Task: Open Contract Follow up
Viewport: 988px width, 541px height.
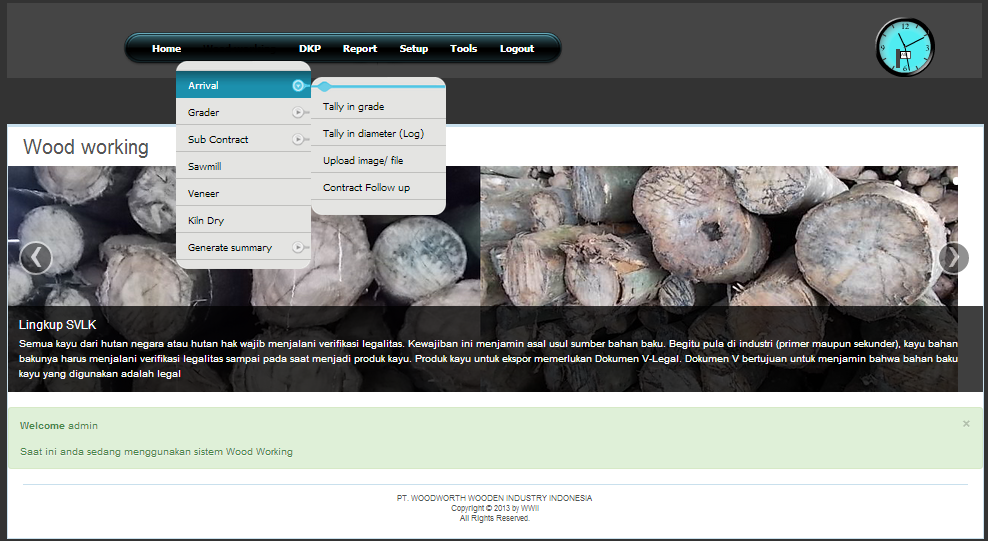Action: coord(366,188)
